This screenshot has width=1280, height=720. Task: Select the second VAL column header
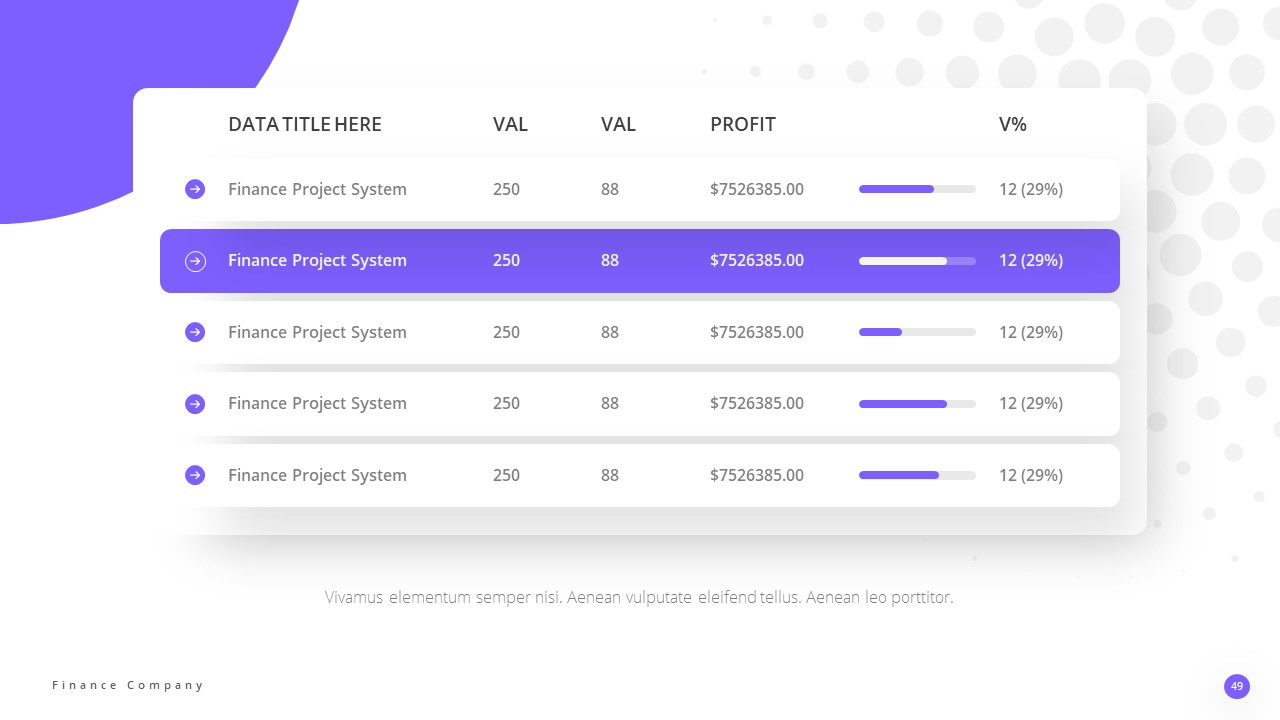click(x=618, y=124)
